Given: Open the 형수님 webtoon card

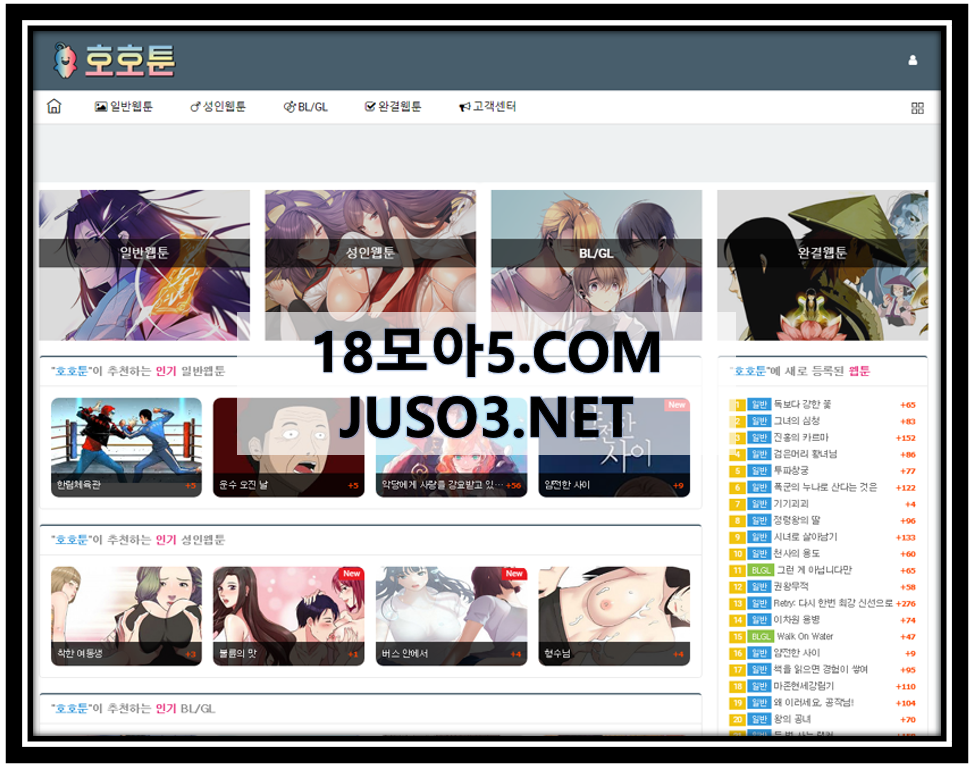Looking at the screenshot, I should [614, 616].
